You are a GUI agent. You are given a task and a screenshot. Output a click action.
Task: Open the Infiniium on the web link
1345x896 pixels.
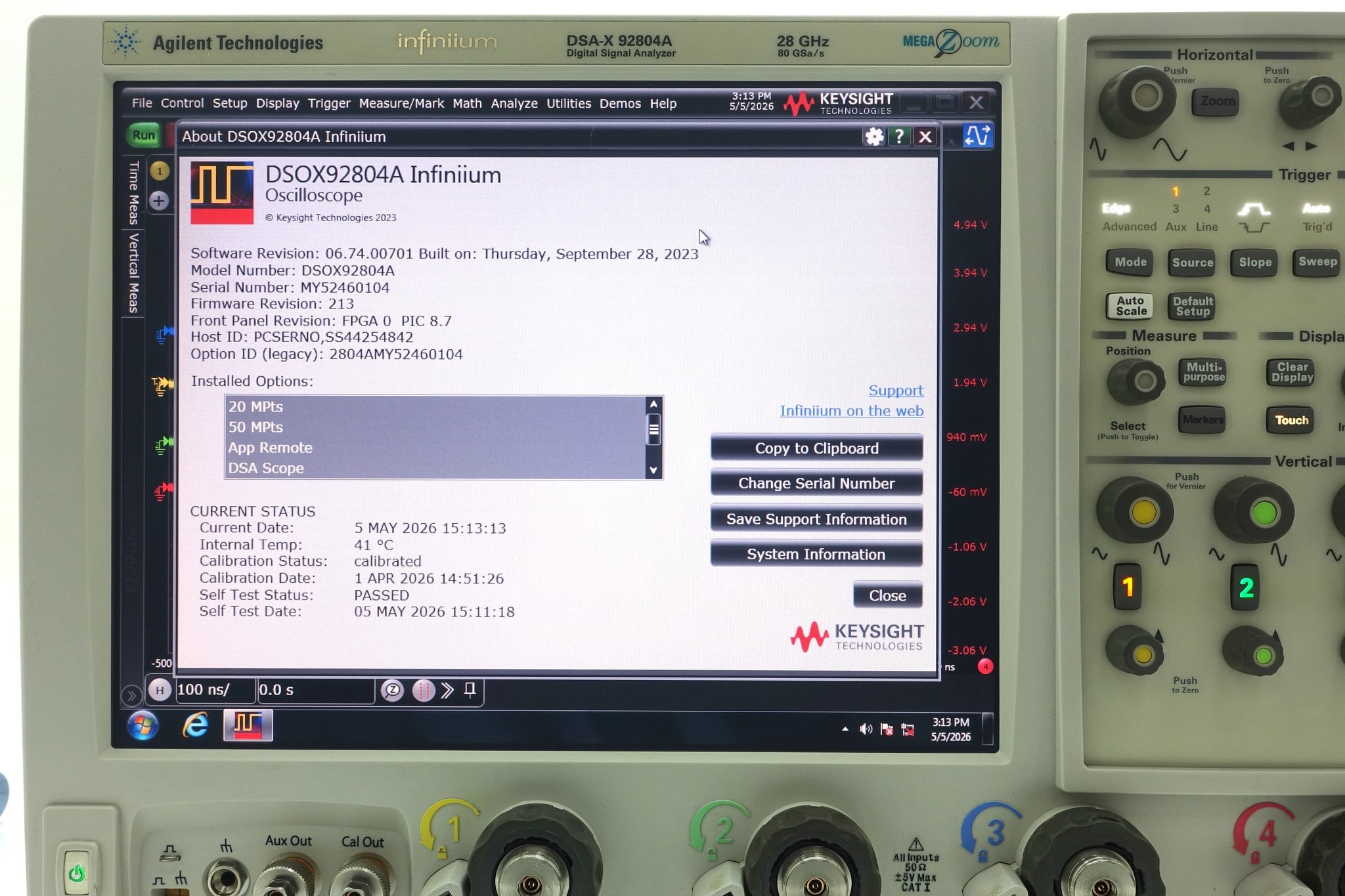point(852,411)
